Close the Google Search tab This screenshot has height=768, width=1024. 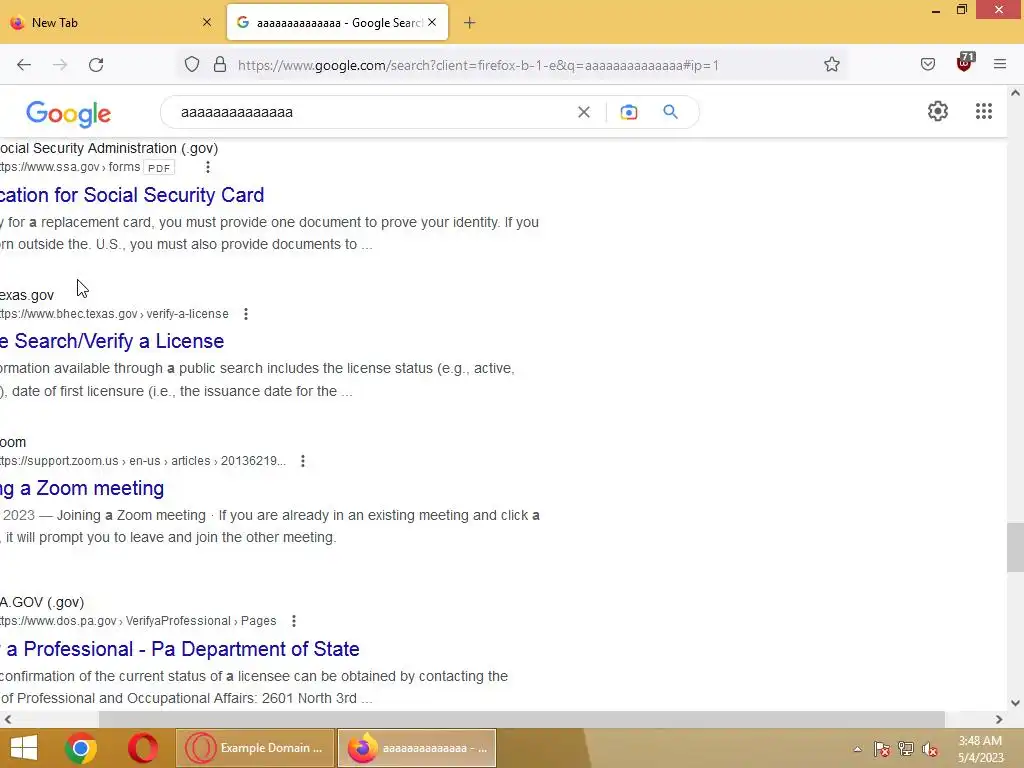click(432, 22)
